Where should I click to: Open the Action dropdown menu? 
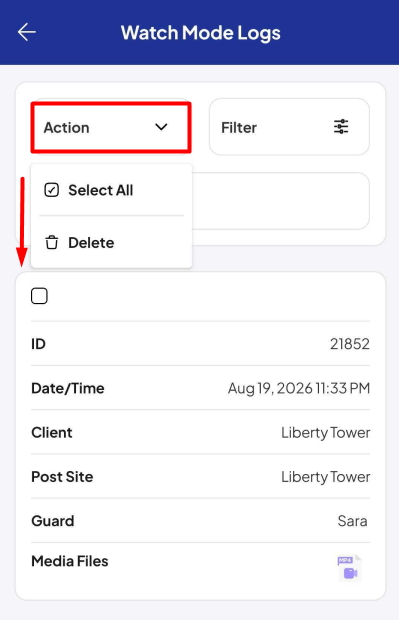tap(111, 127)
